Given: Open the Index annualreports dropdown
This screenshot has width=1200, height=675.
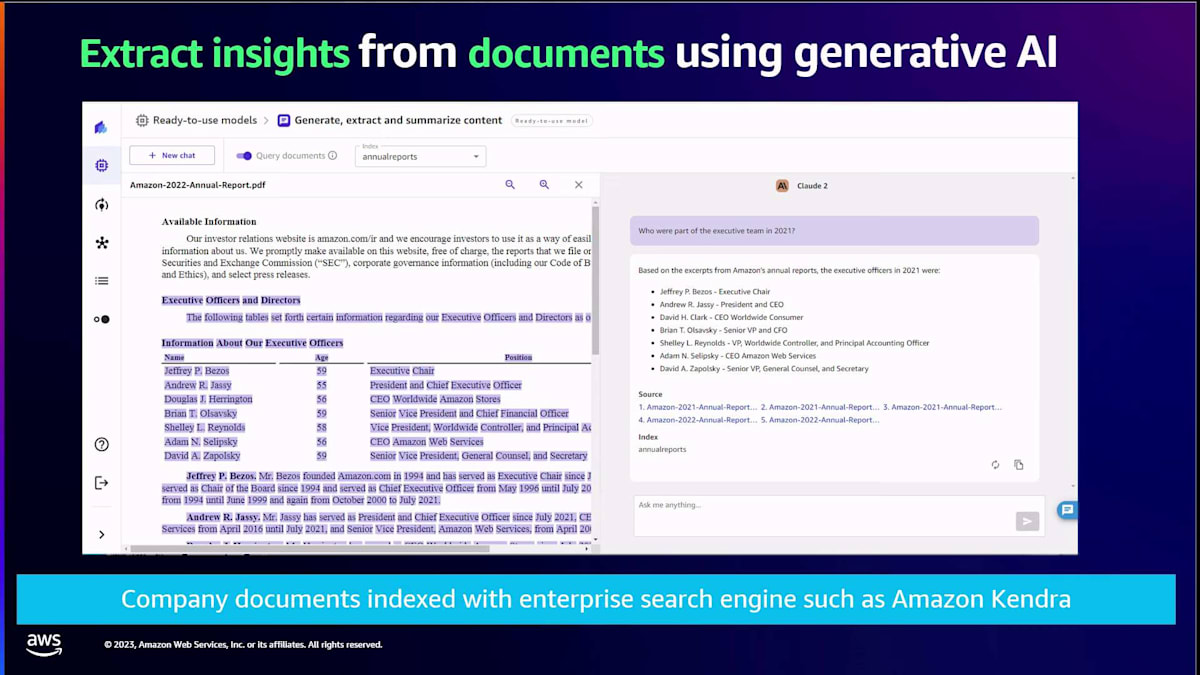Looking at the screenshot, I should pos(420,156).
